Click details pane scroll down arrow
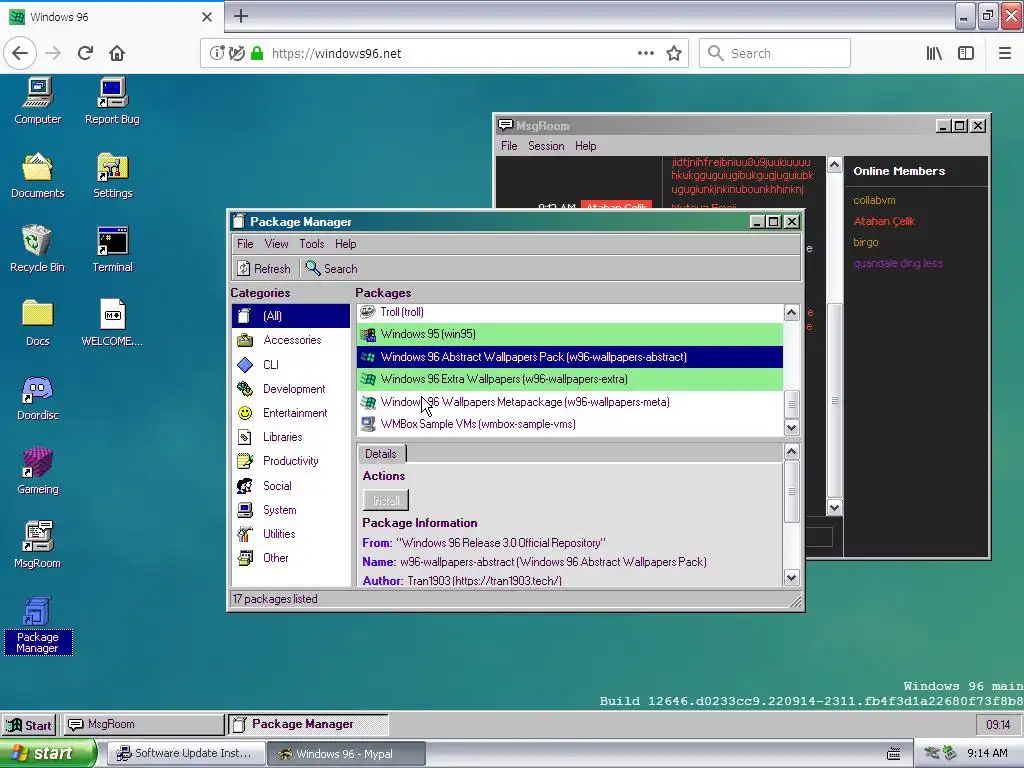 click(792, 577)
